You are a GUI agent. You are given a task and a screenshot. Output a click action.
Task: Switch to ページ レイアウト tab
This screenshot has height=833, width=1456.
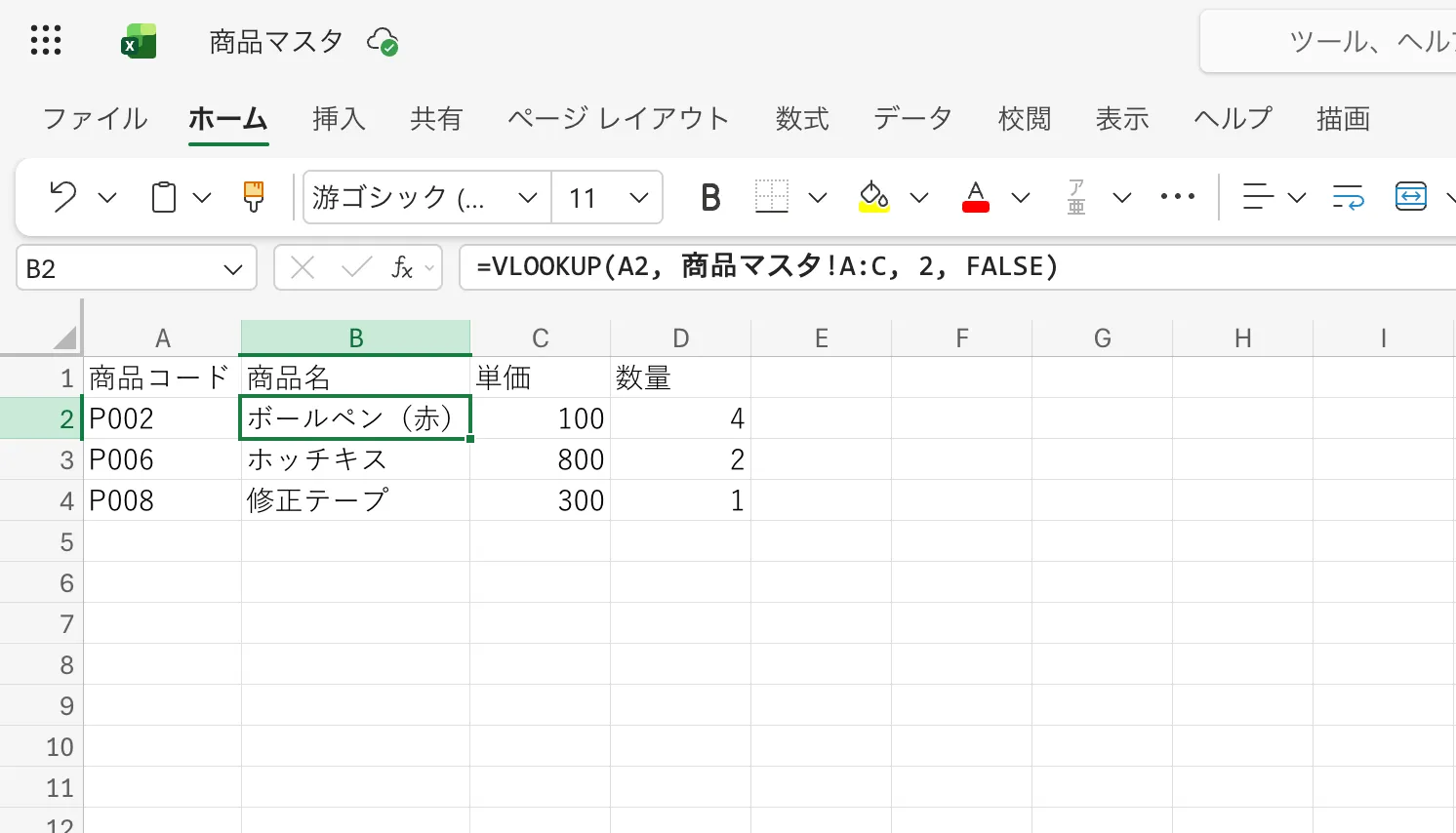[619, 119]
